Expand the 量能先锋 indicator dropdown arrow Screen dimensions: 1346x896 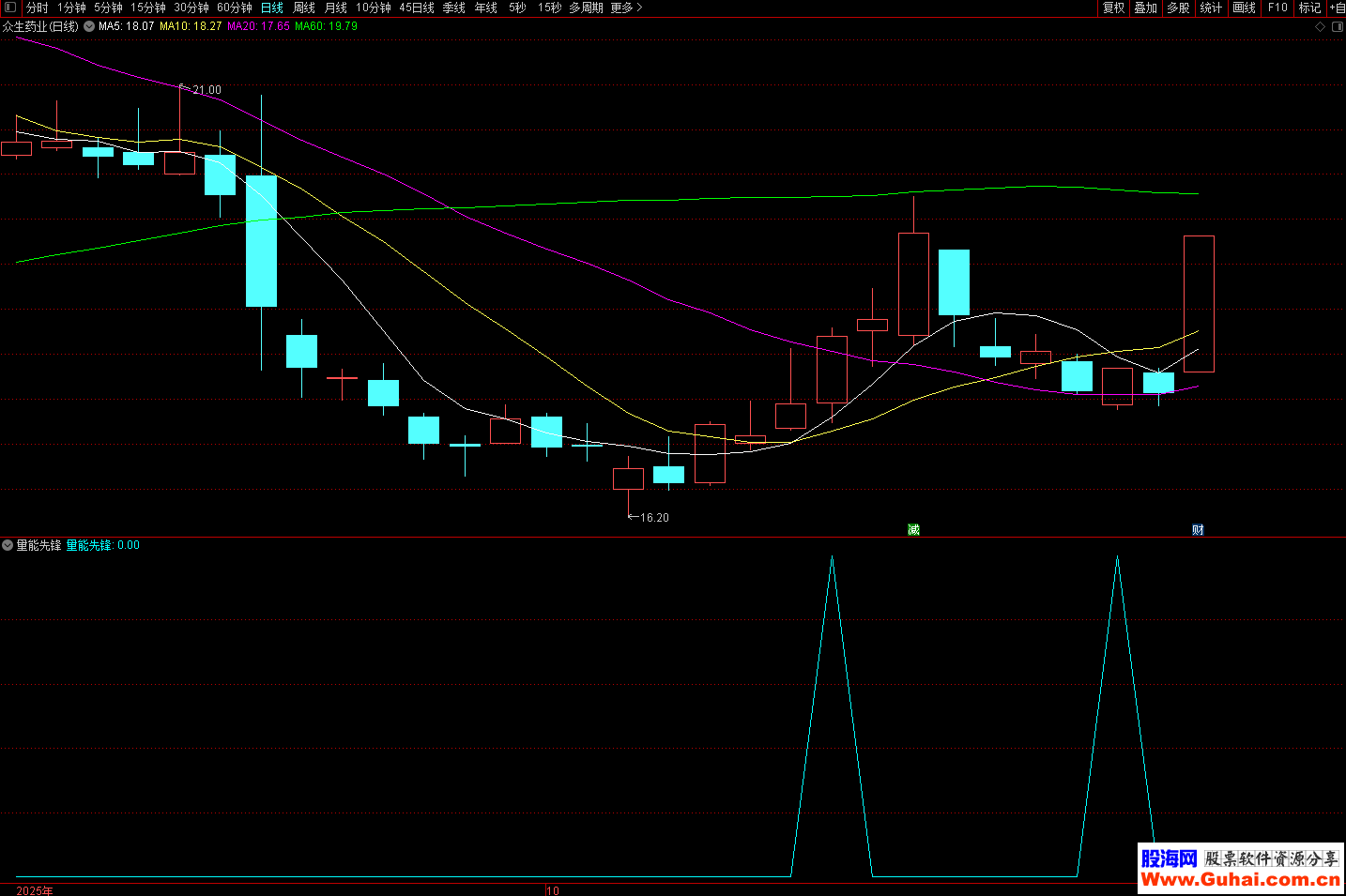click(x=8, y=545)
